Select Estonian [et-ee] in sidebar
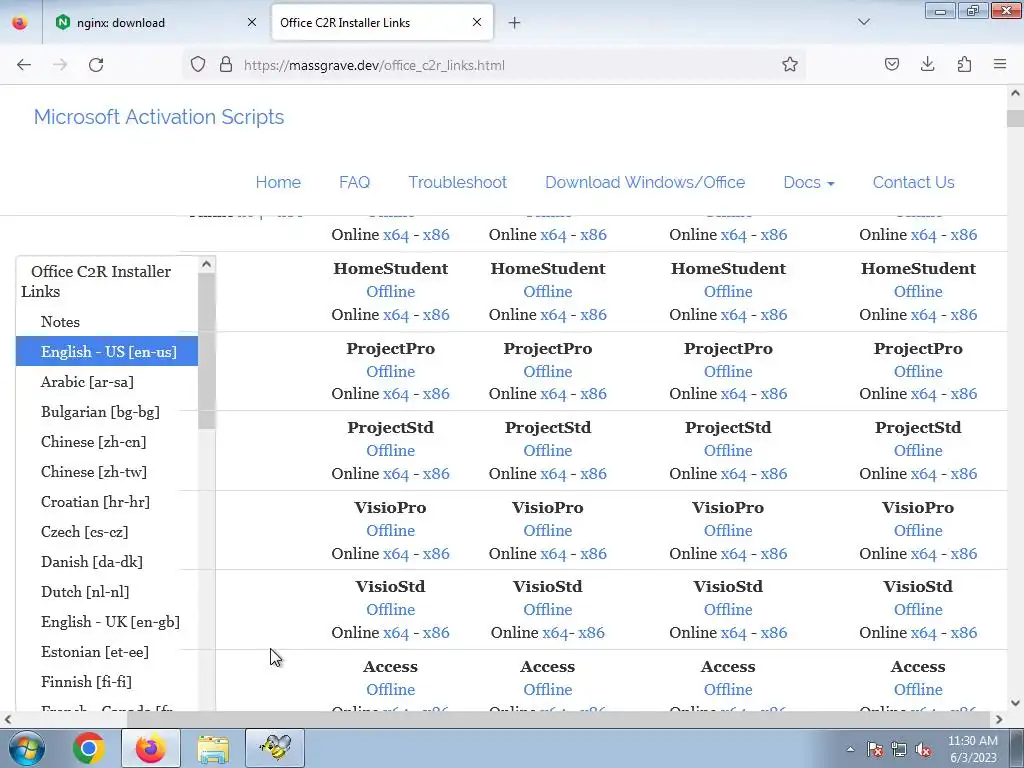The height and width of the screenshot is (768, 1024). (95, 652)
